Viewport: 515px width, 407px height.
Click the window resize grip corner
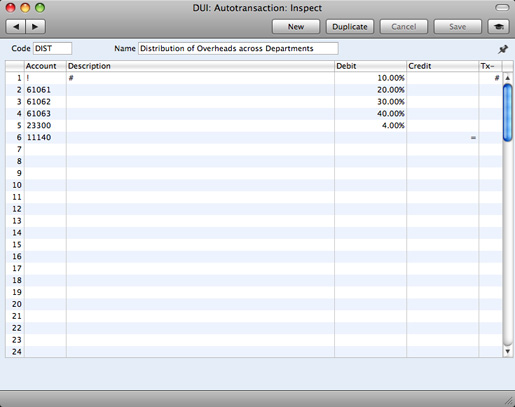509,401
